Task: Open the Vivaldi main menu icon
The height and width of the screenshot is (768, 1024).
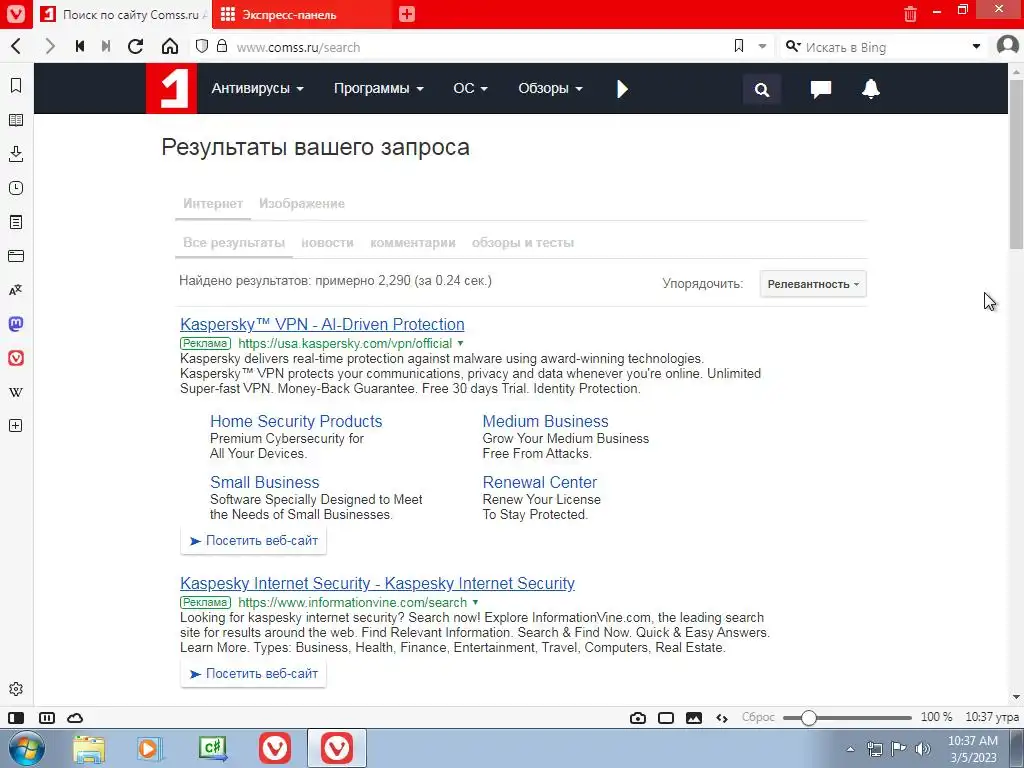Action: coord(16,14)
